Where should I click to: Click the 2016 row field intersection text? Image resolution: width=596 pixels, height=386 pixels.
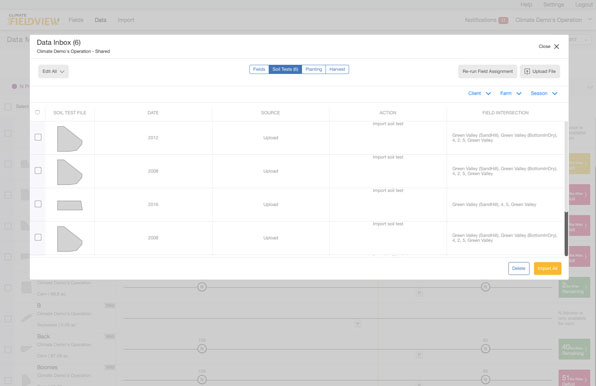click(x=494, y=204)
